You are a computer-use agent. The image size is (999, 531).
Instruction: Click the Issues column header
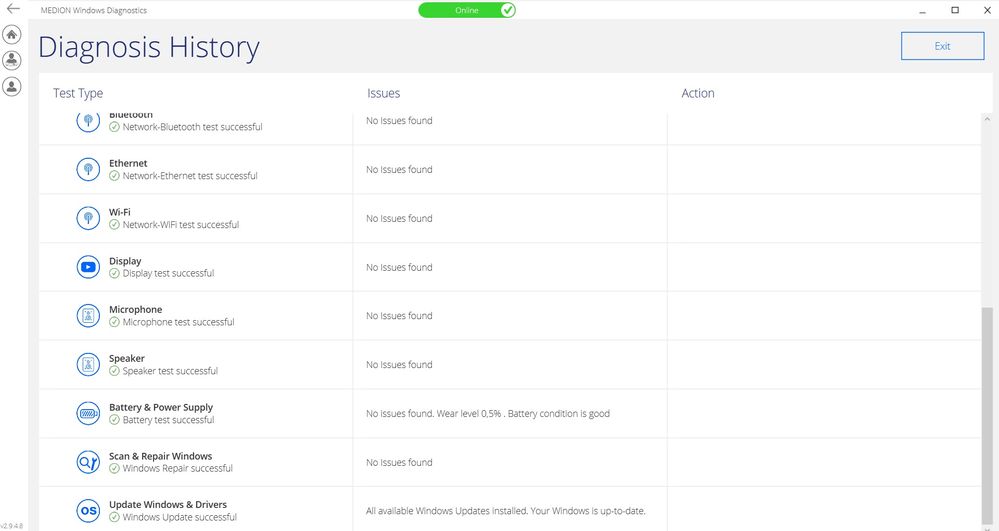383,93
